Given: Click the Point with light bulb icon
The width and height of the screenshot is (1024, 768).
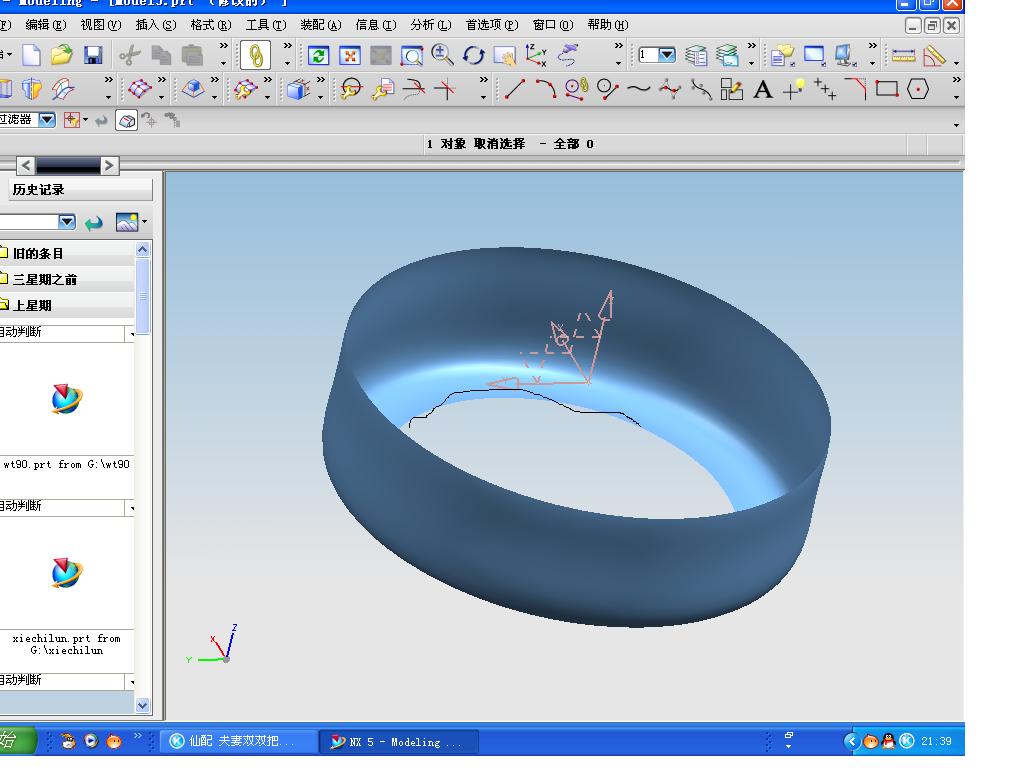Looking at the screenshot, I should (x=793, y=89).
